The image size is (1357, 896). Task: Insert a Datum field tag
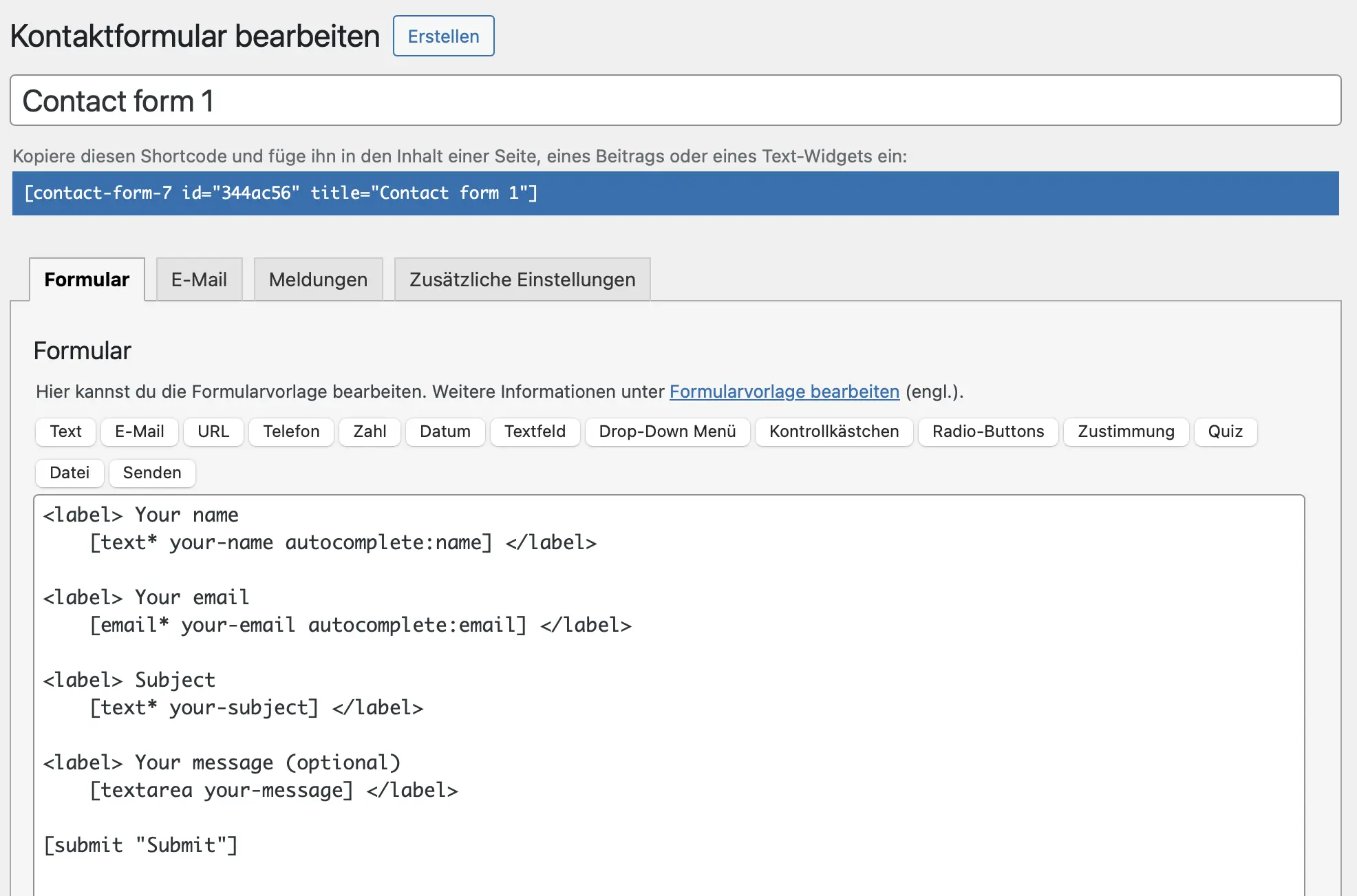pyautogui.click(x=445, y=431)
